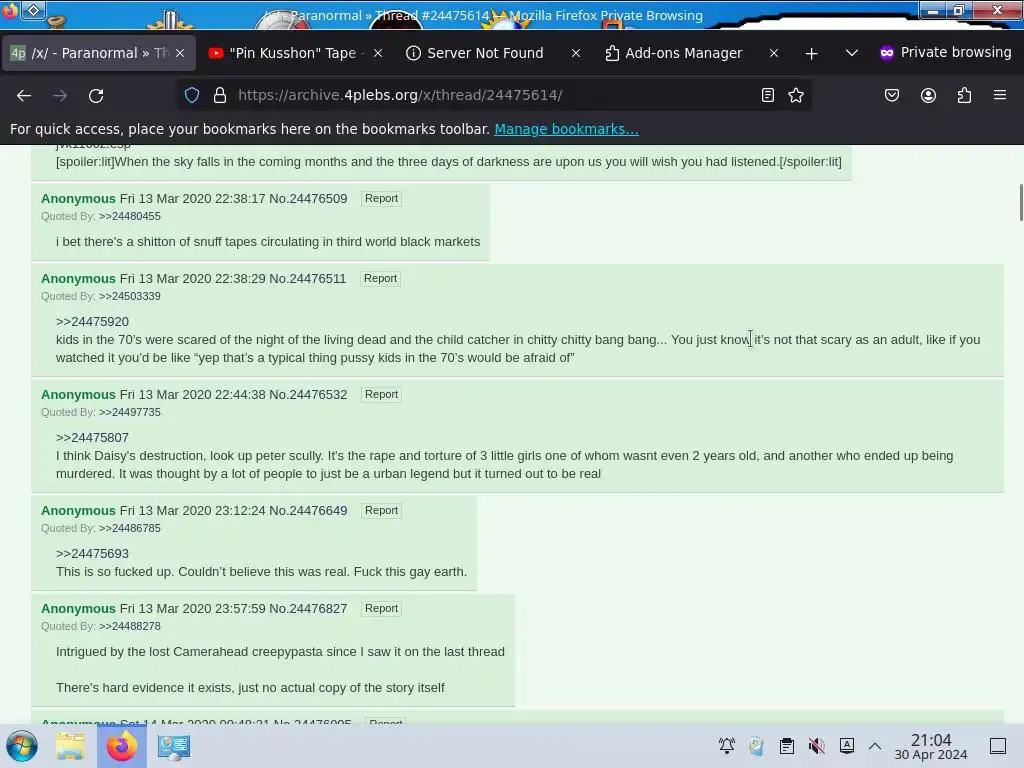This screenshot has width=1024, height=768.
Task: Open the Start menu button
Action: click(22, 746)
